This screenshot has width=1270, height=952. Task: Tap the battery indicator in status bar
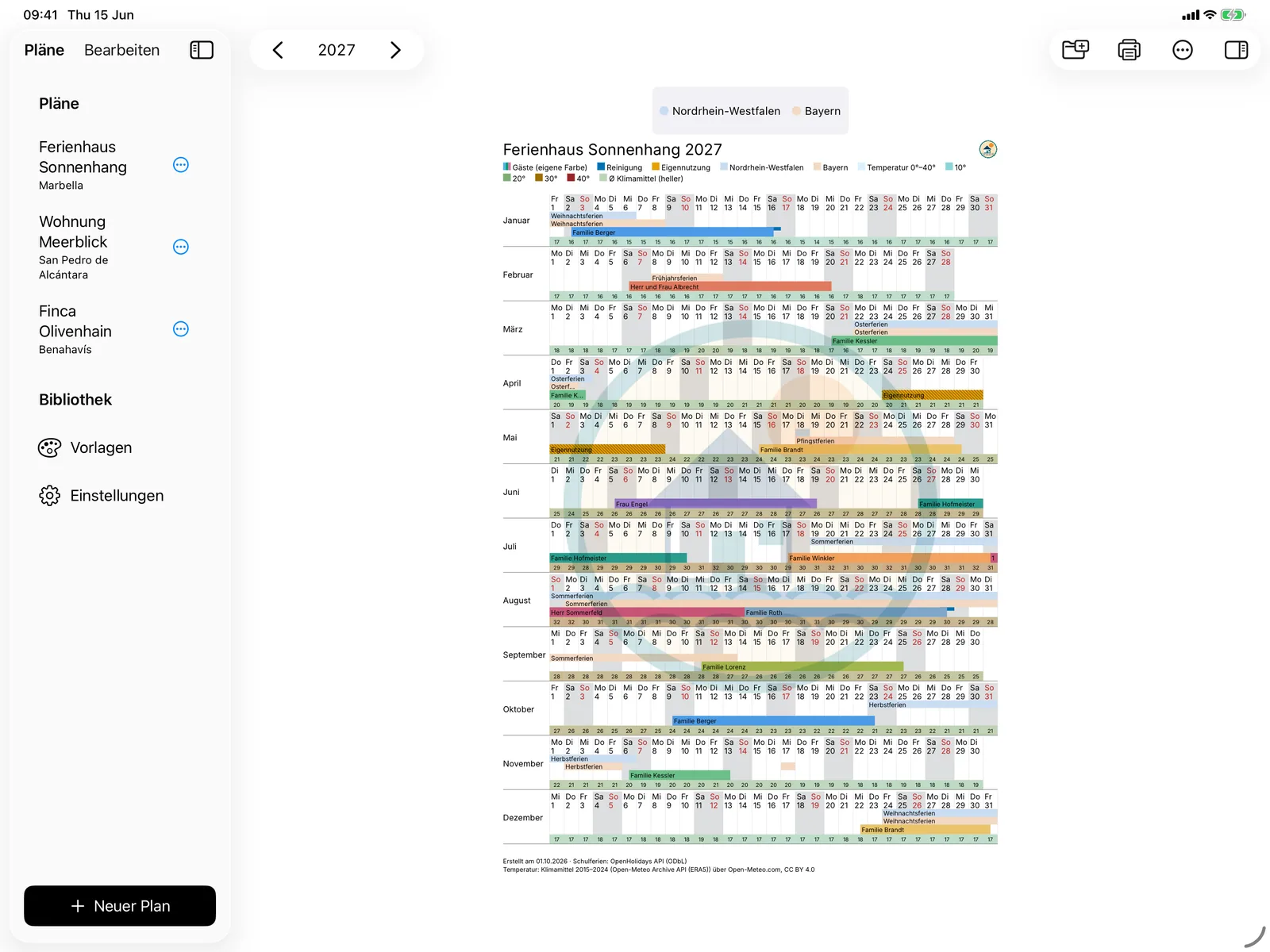click(1233, 14)
